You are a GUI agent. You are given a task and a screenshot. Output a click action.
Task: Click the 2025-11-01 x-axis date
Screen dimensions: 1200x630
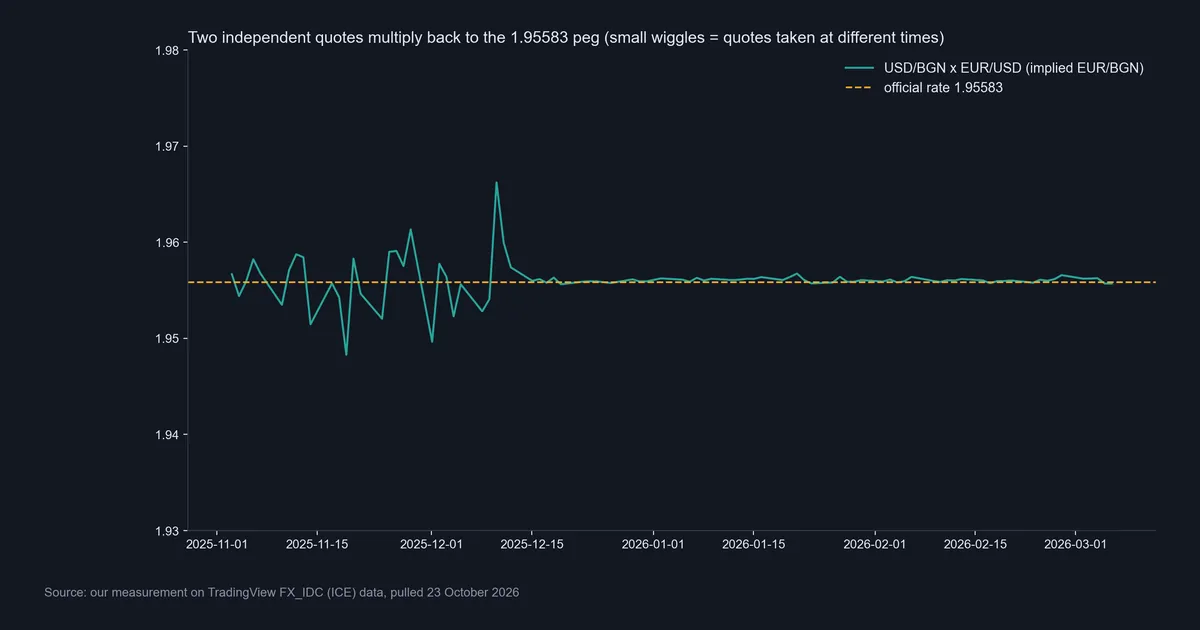point(217,545)
